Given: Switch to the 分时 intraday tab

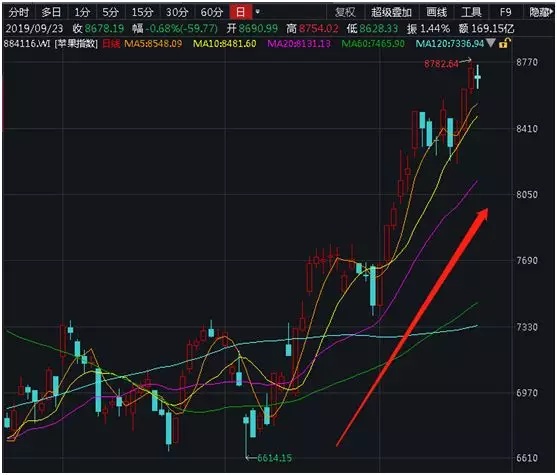Looking at the screenshot, I should tap(19, 12).
